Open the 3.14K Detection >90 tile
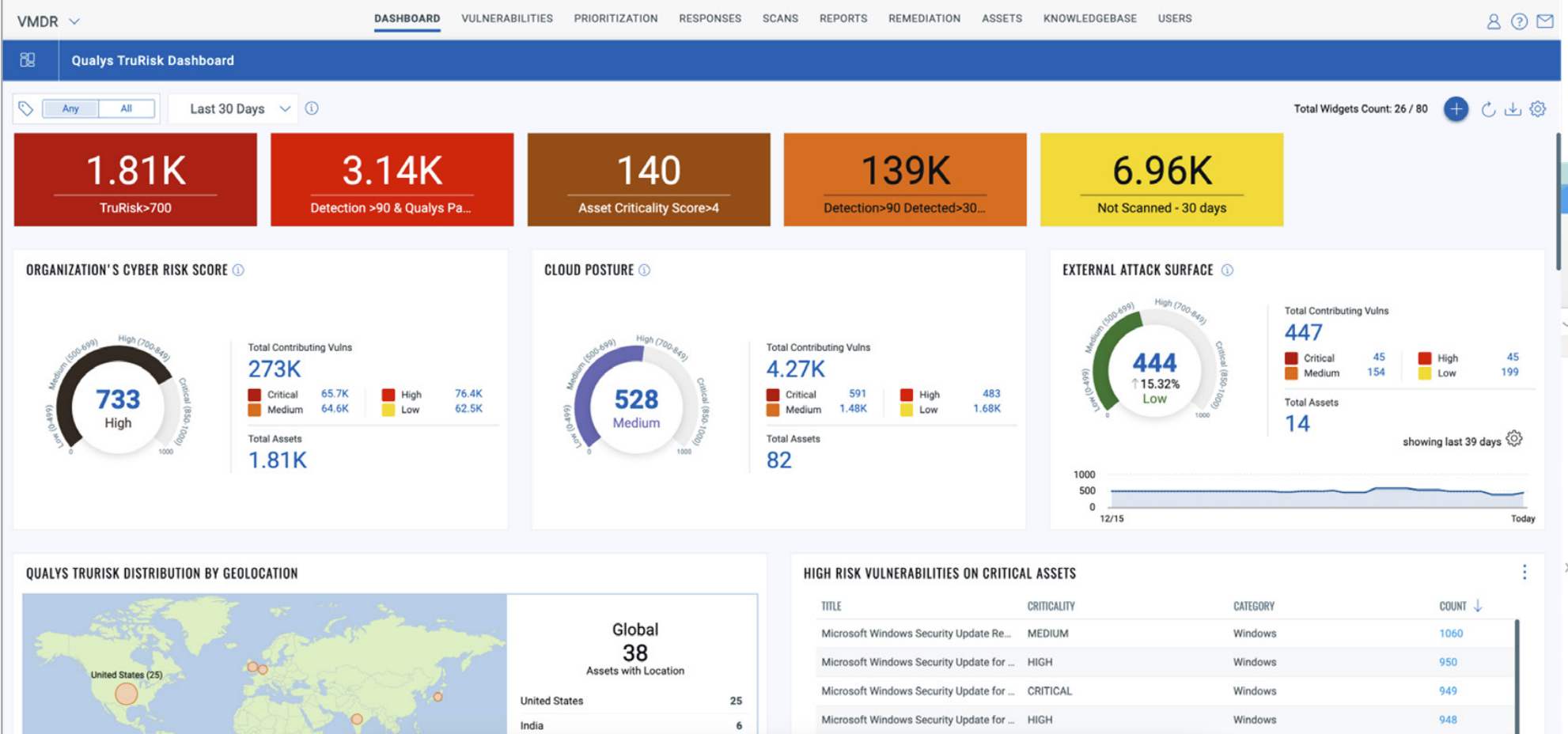Image resolution: width=1568 pixels, height=734 pixels. click(x=392, y=180)
